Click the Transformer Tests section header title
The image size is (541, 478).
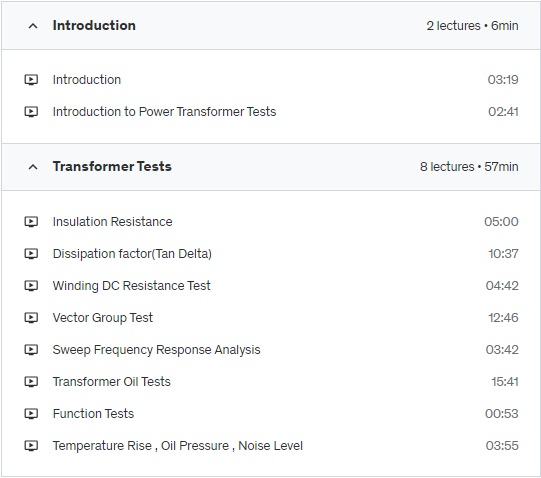click(x=112, y=166)
